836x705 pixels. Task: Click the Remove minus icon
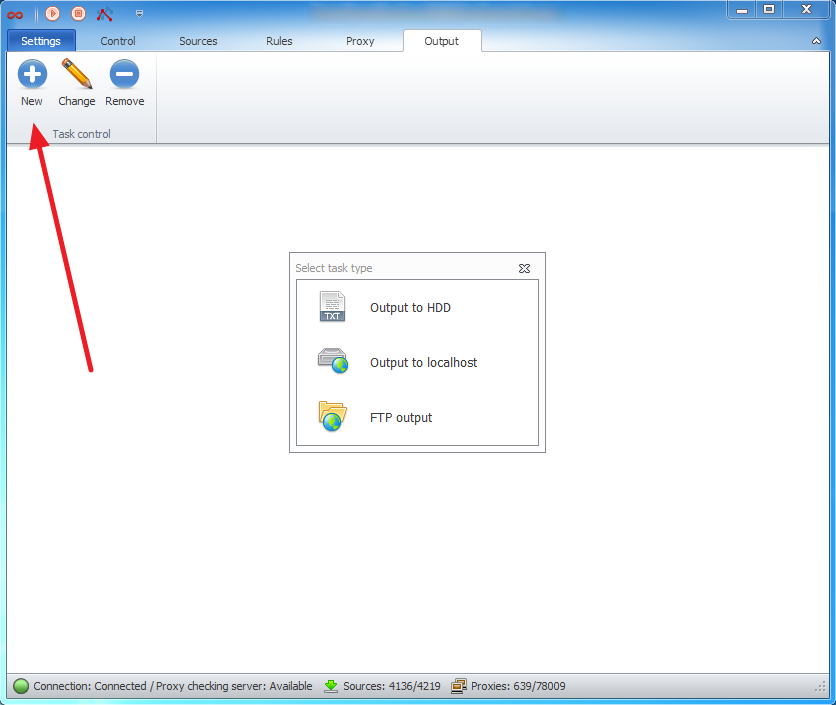pyautogui.click(x=124, y=74)
